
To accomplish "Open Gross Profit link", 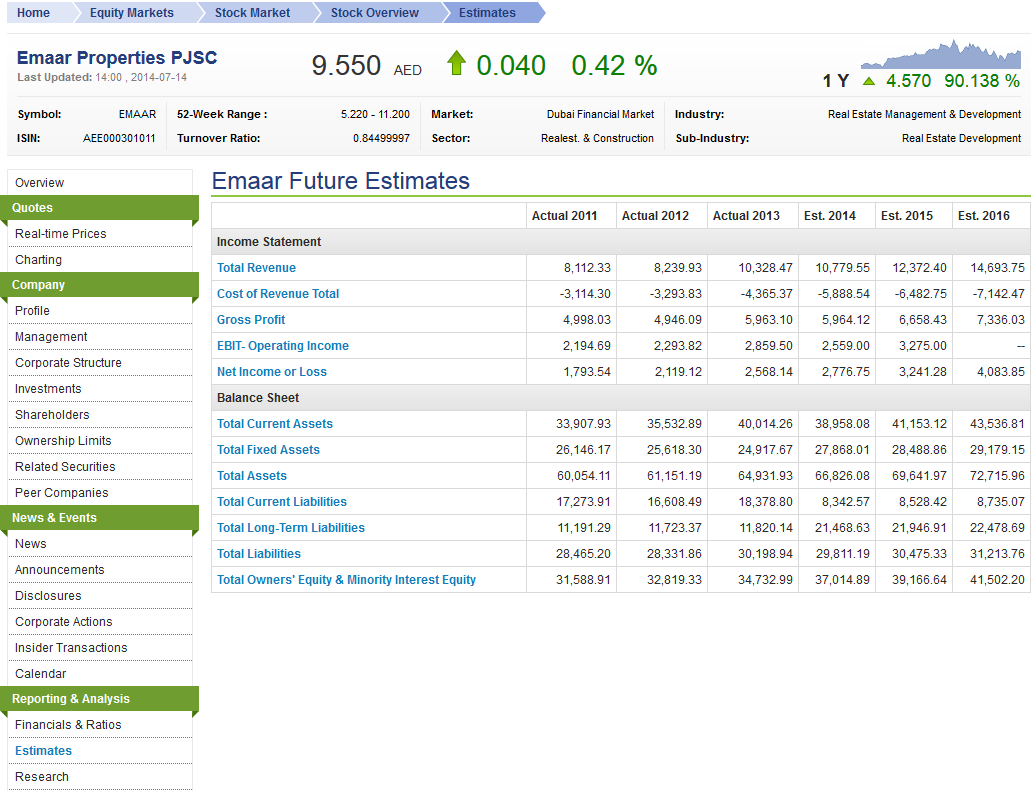I will (x=251, y=320).
